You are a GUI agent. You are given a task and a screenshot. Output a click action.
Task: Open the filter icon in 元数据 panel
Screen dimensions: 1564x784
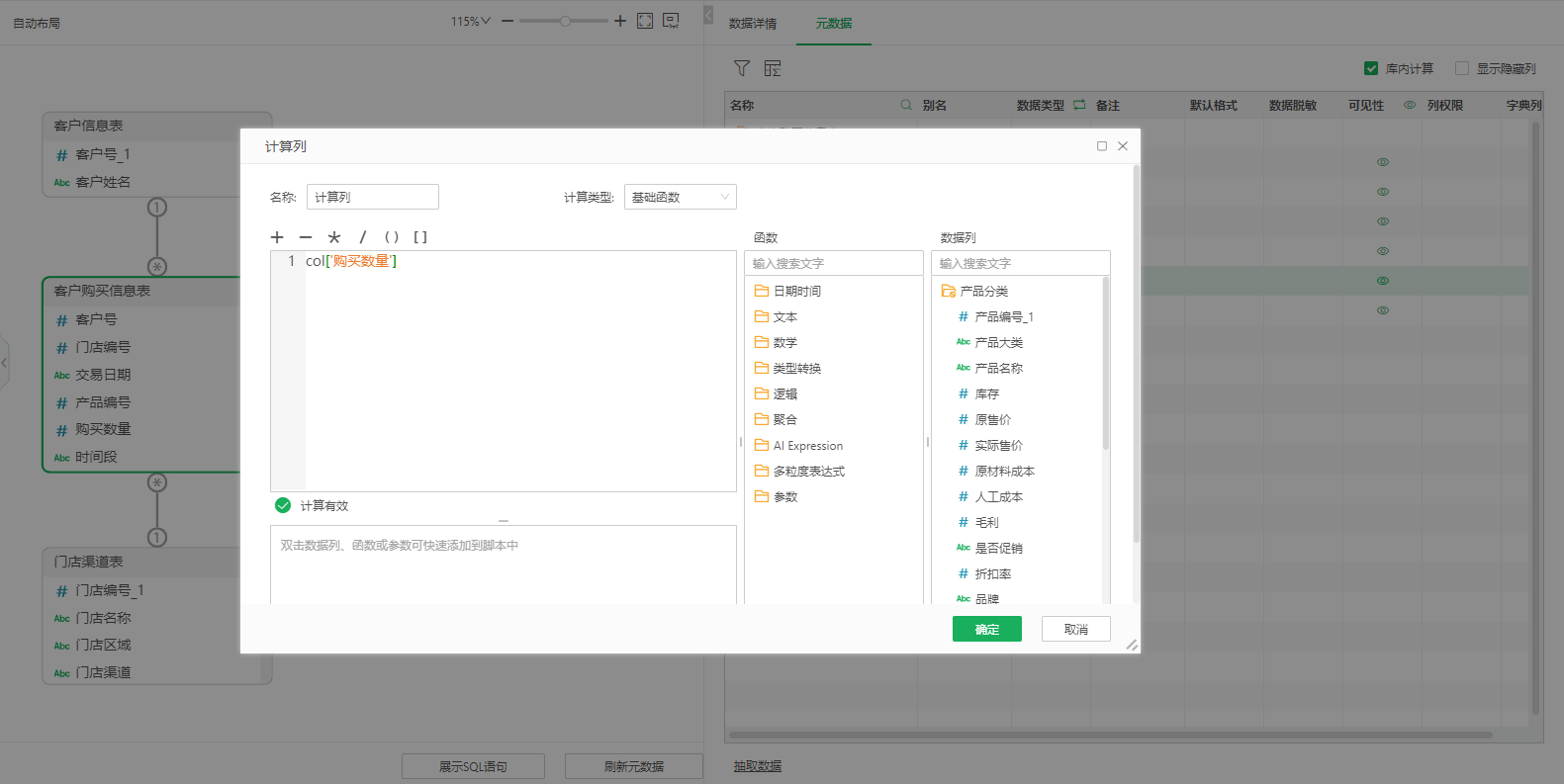click(x=742, y=68)
